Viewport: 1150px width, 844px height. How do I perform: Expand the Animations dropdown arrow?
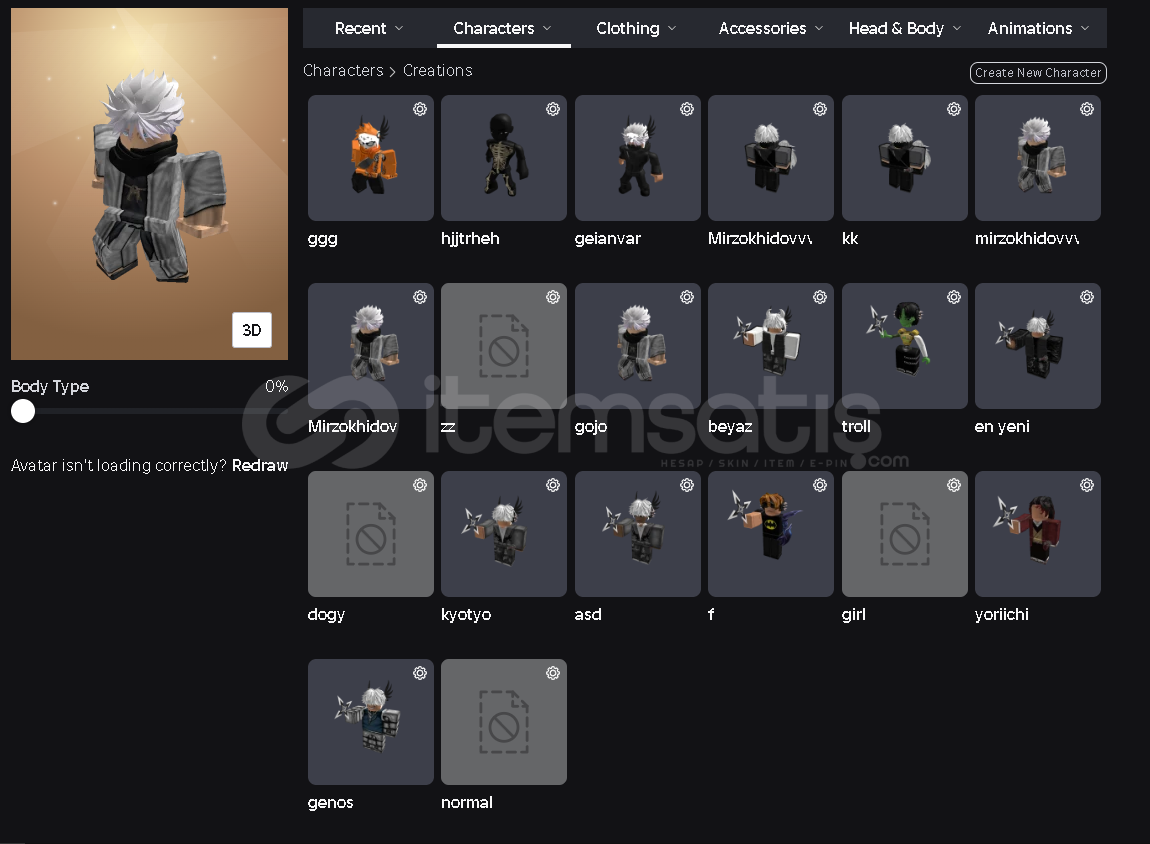point(1085,28)
